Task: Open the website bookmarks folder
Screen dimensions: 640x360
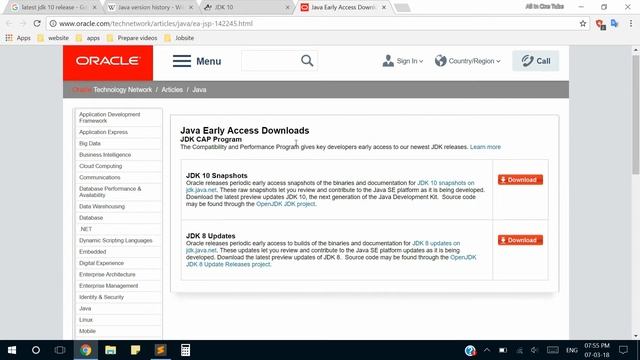Action: click(53, 38)
